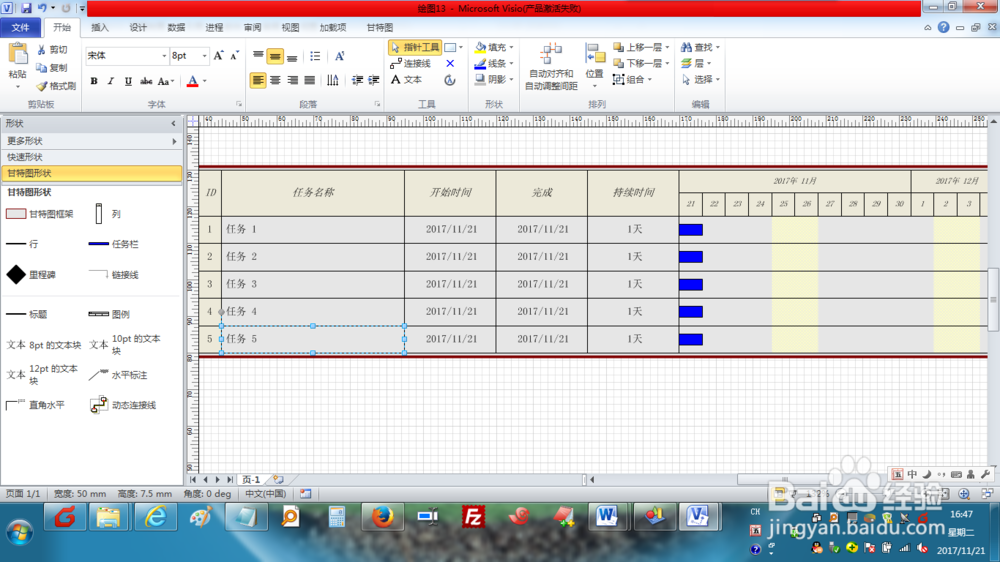Viewport: 1000px width, 562px height.
Task: Toggle Center paragraph alignment
Action: coord(275,80)
